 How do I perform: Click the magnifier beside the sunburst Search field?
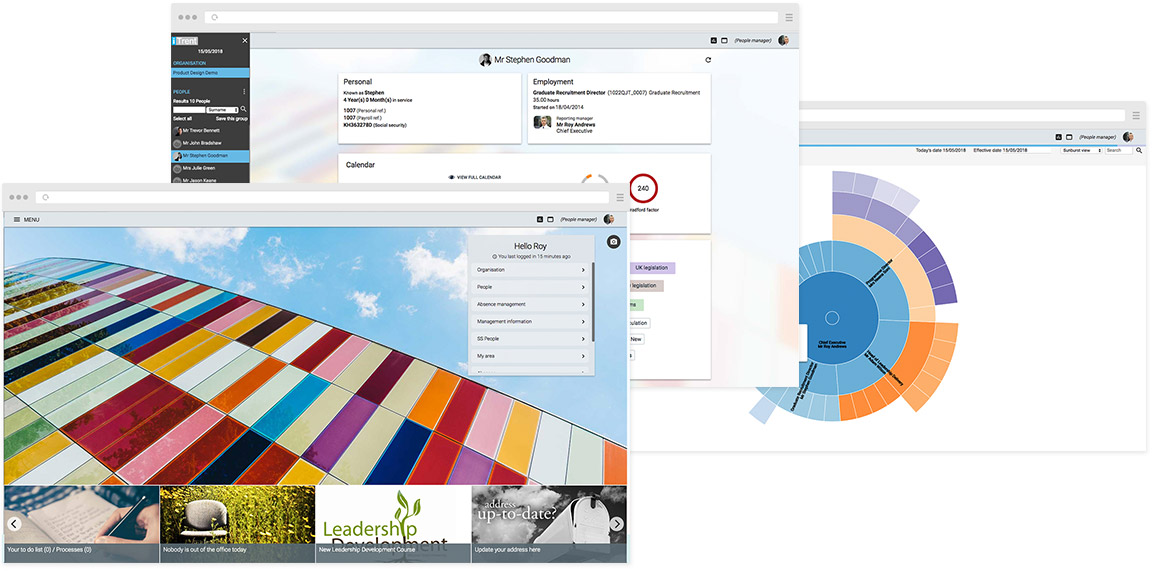pos(1139,150)
